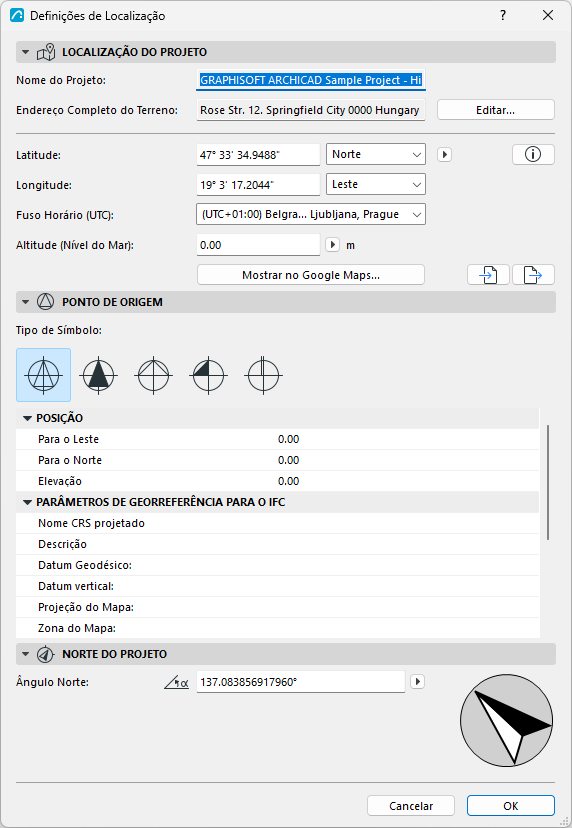Click the properties list vertical scrollbar
The image size is (572, 828).
[x=548, y=482]
